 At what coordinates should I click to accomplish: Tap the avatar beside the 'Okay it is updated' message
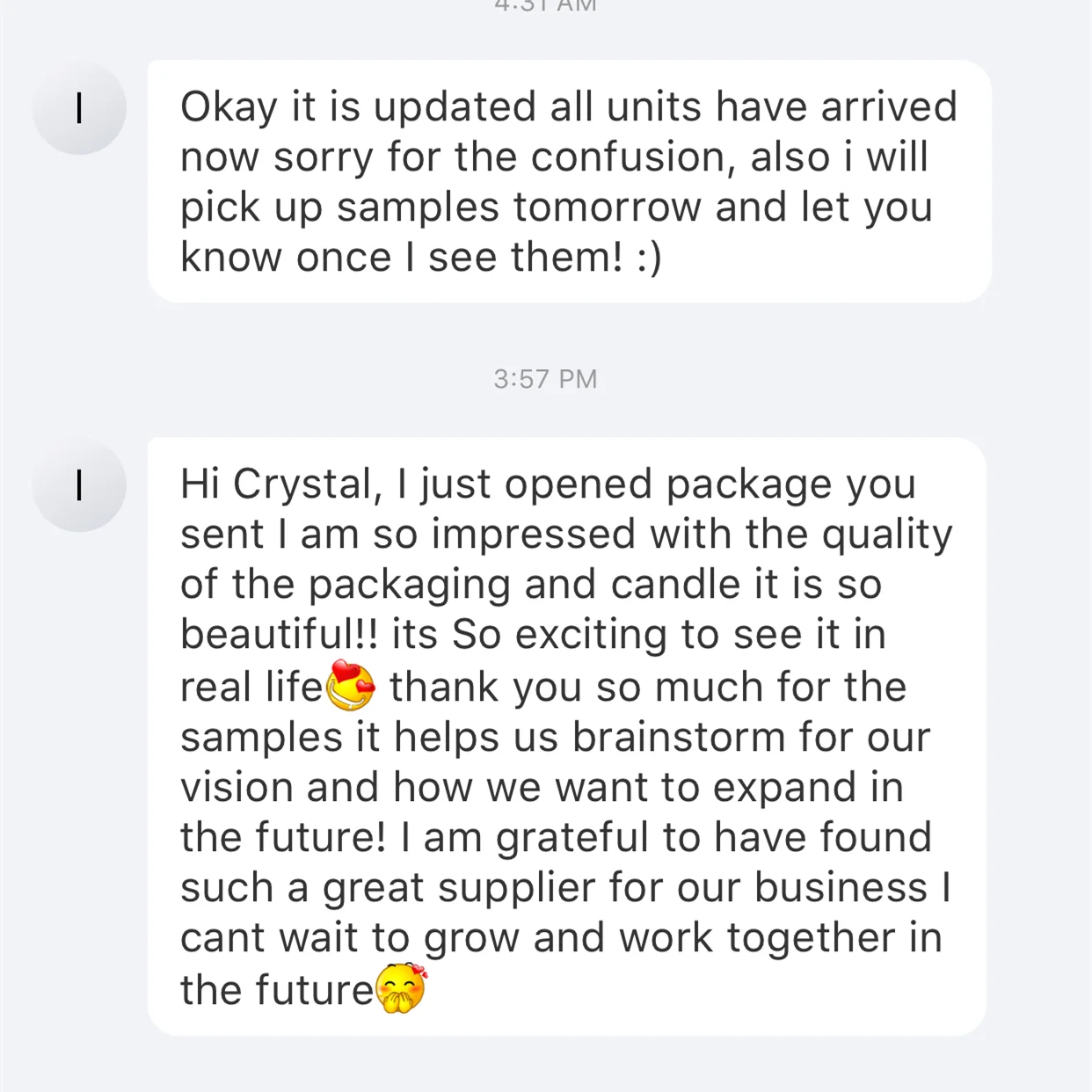(x=79, y=108)
